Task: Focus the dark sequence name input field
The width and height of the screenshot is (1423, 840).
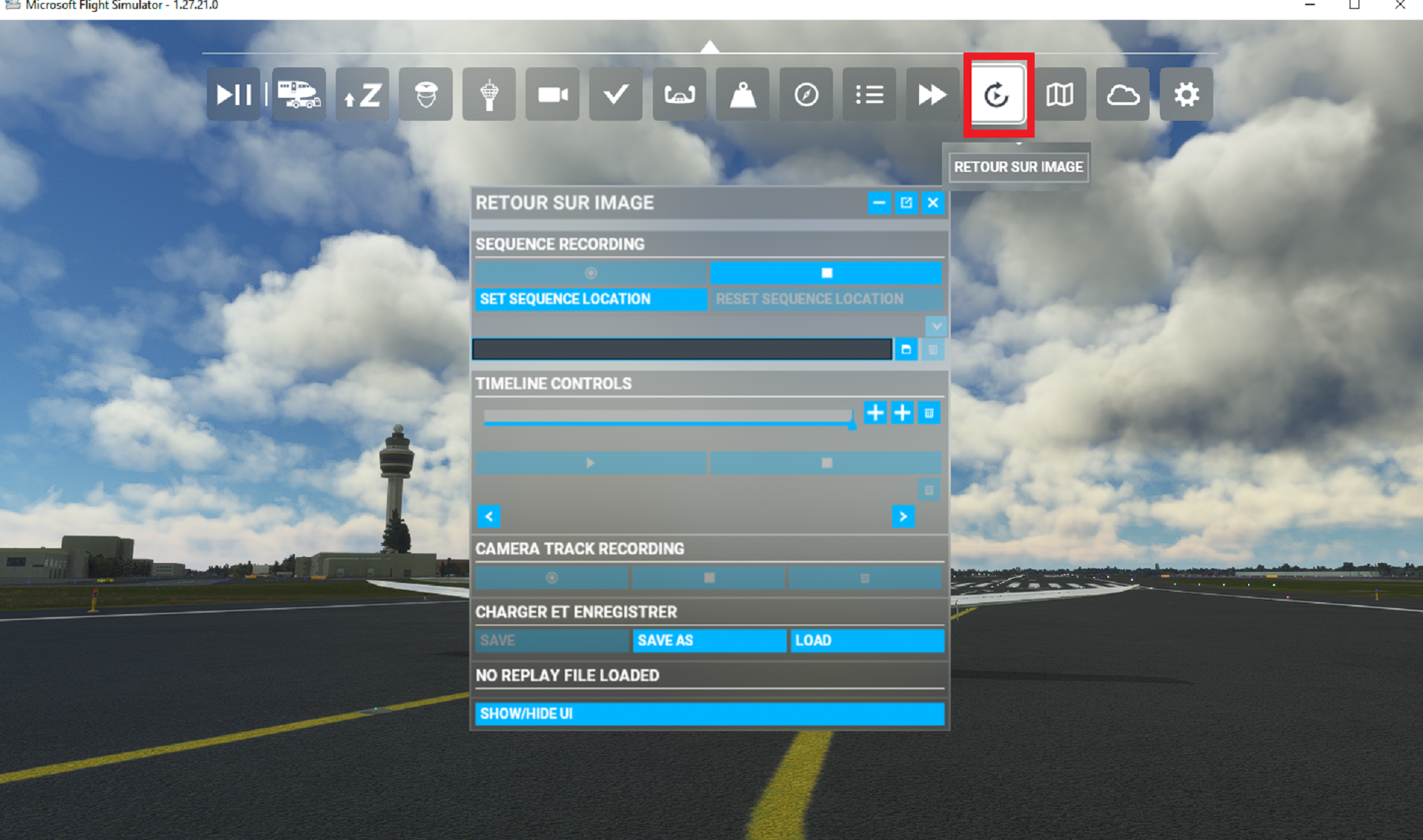Action: pyautogui.click(x=682, y=349)
